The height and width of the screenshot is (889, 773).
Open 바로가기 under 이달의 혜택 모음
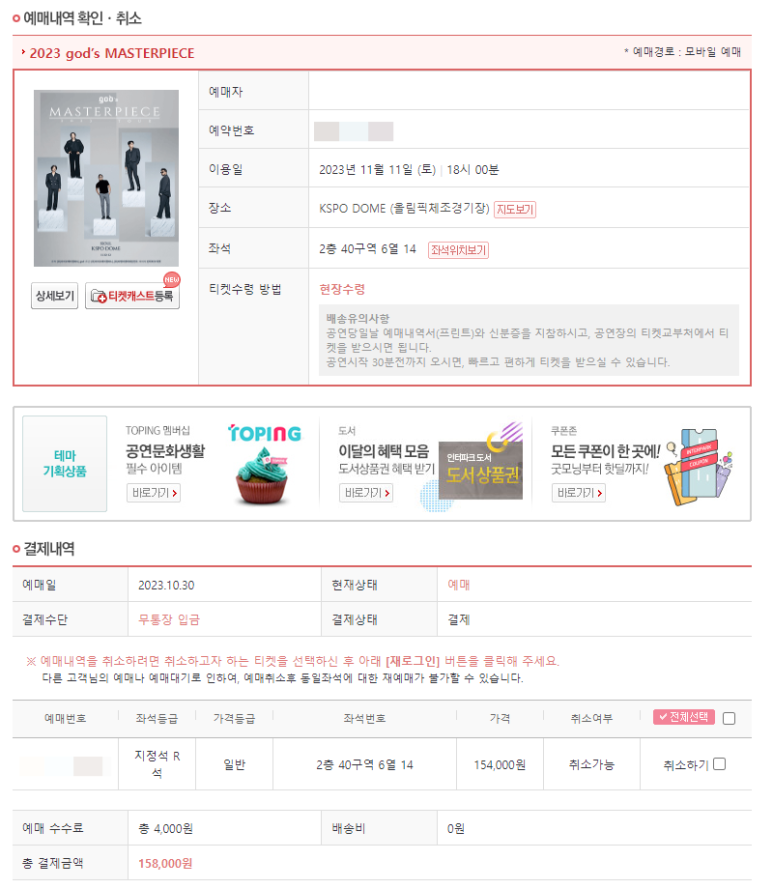click(x=366, y=493)
